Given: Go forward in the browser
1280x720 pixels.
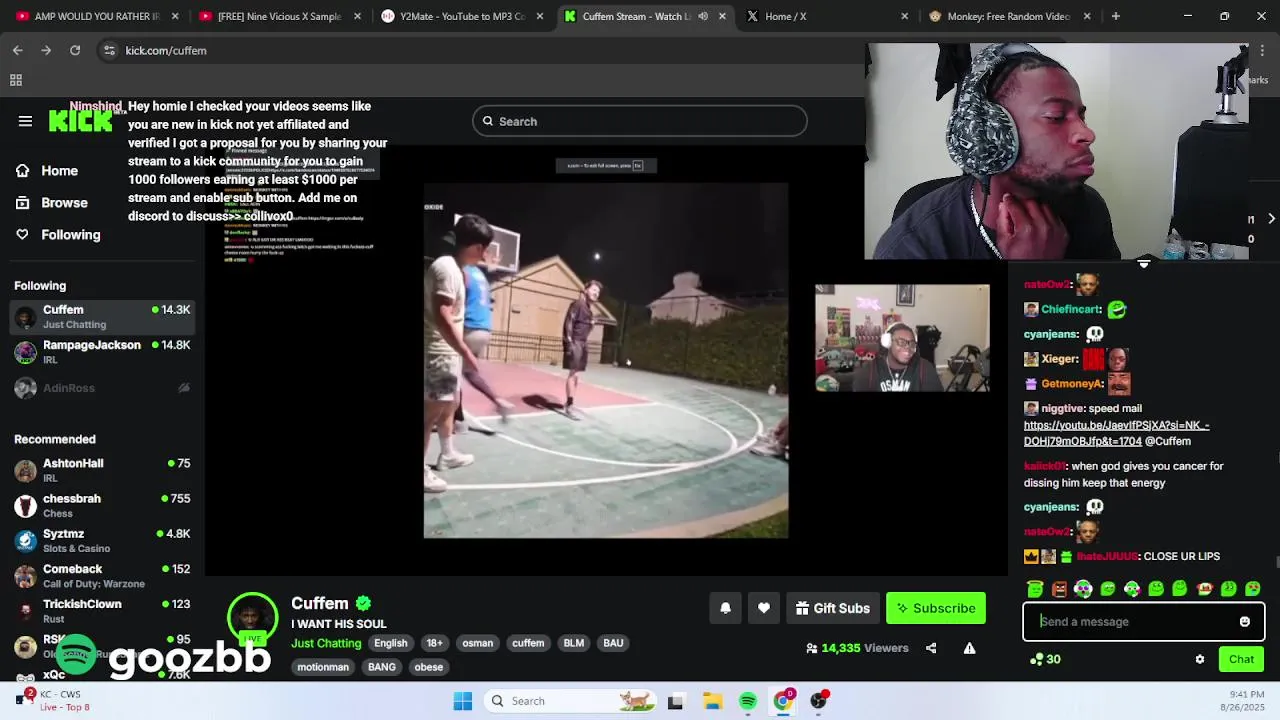Looking at the screenshot, I should pos(46,50).
